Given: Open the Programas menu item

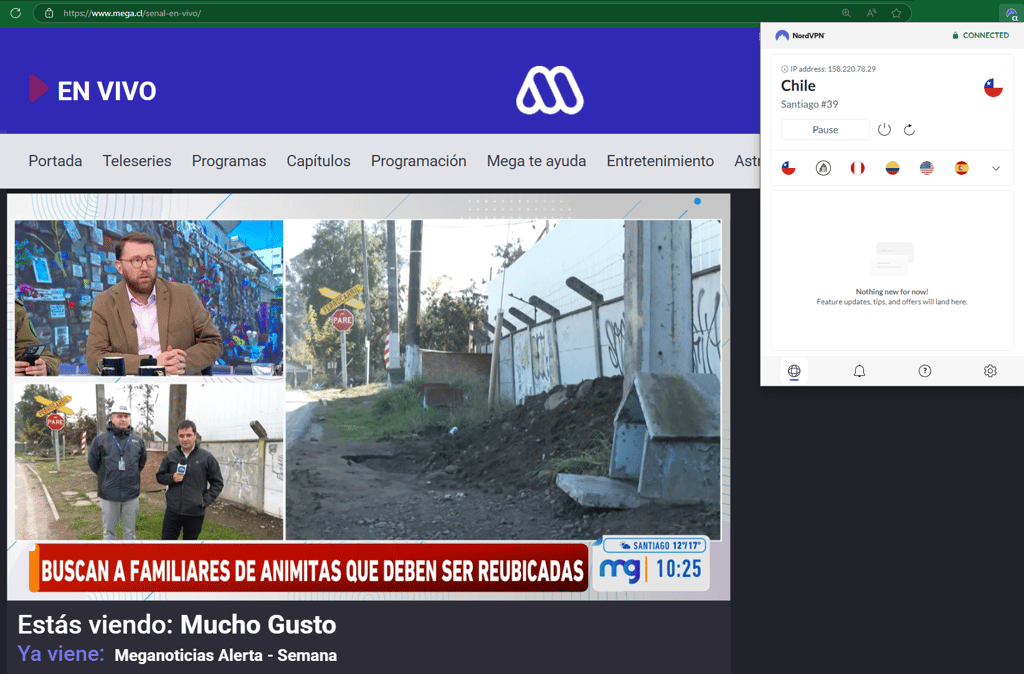Looking at the screenshot, I should point(229,161).
